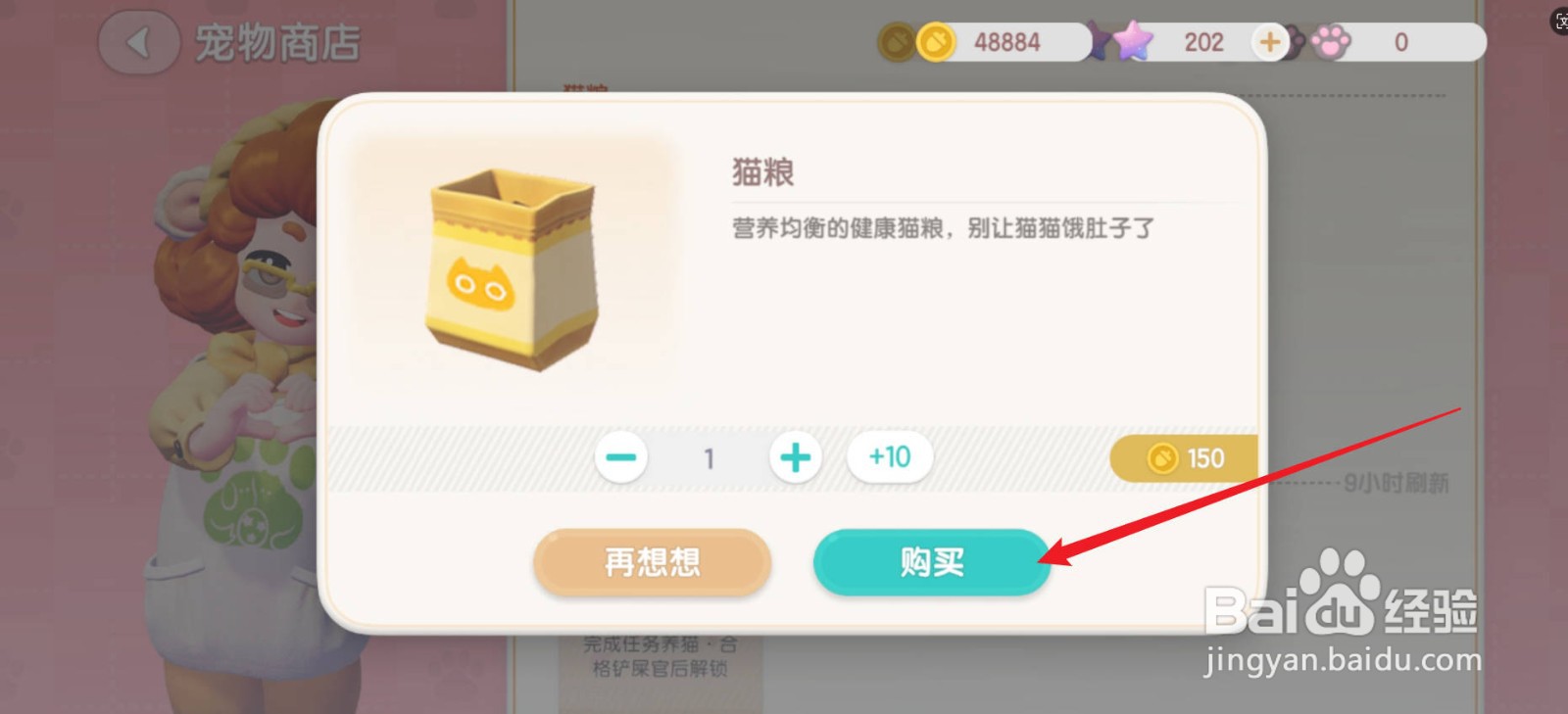Click the gold coin icon in currency bar

coord(936,42)
